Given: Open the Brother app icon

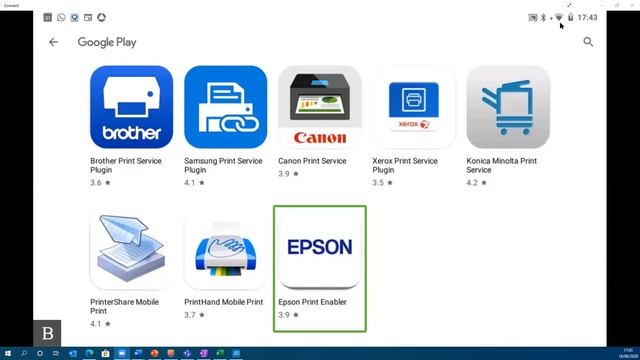Looking at the screenshot, I should (131, 107).
